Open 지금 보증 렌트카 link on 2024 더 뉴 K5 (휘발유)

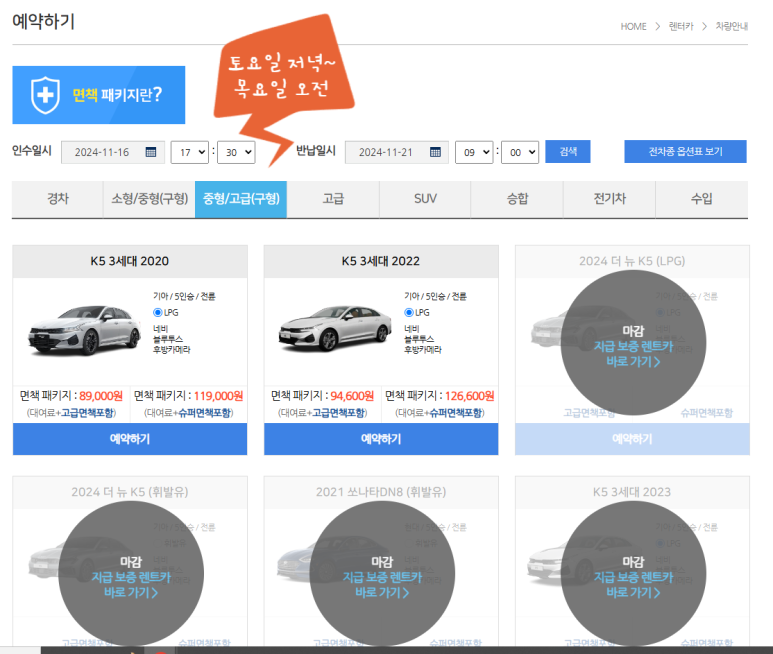(131, 585)
